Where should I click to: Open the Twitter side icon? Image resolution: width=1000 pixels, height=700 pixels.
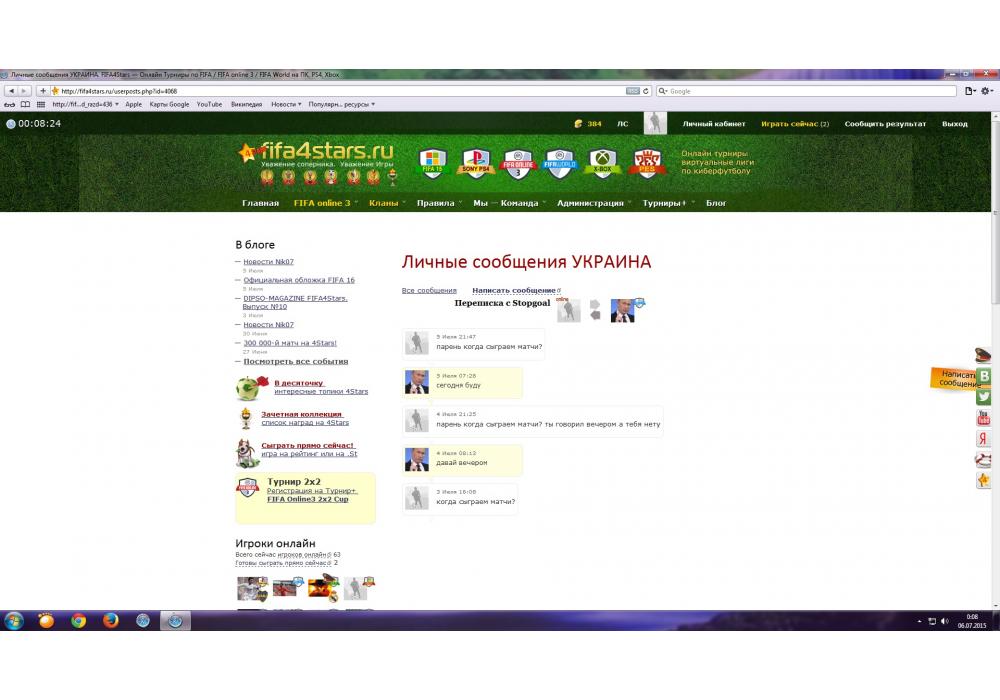983,397
